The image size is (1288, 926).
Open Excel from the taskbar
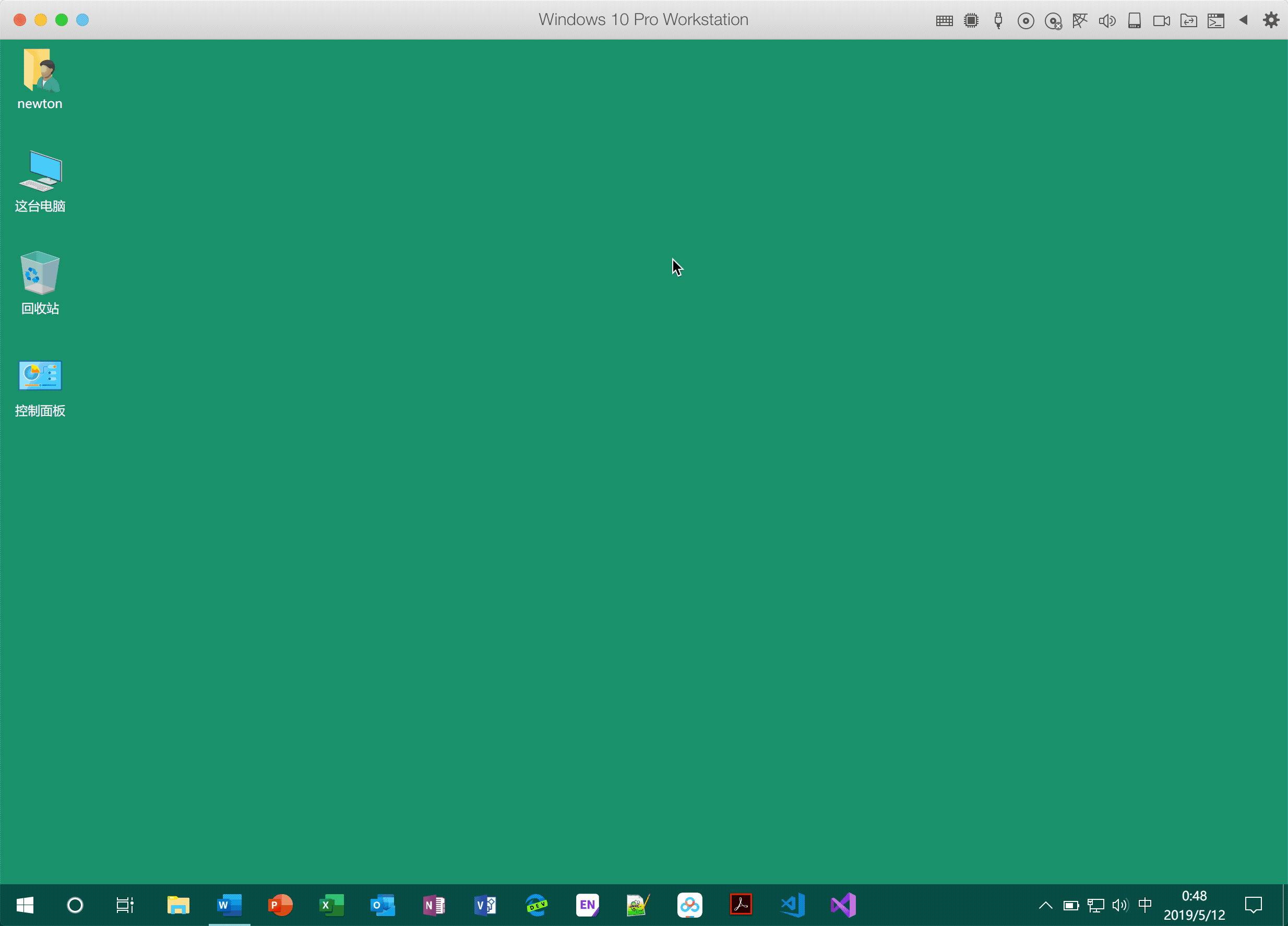click(x=331, y=905)
